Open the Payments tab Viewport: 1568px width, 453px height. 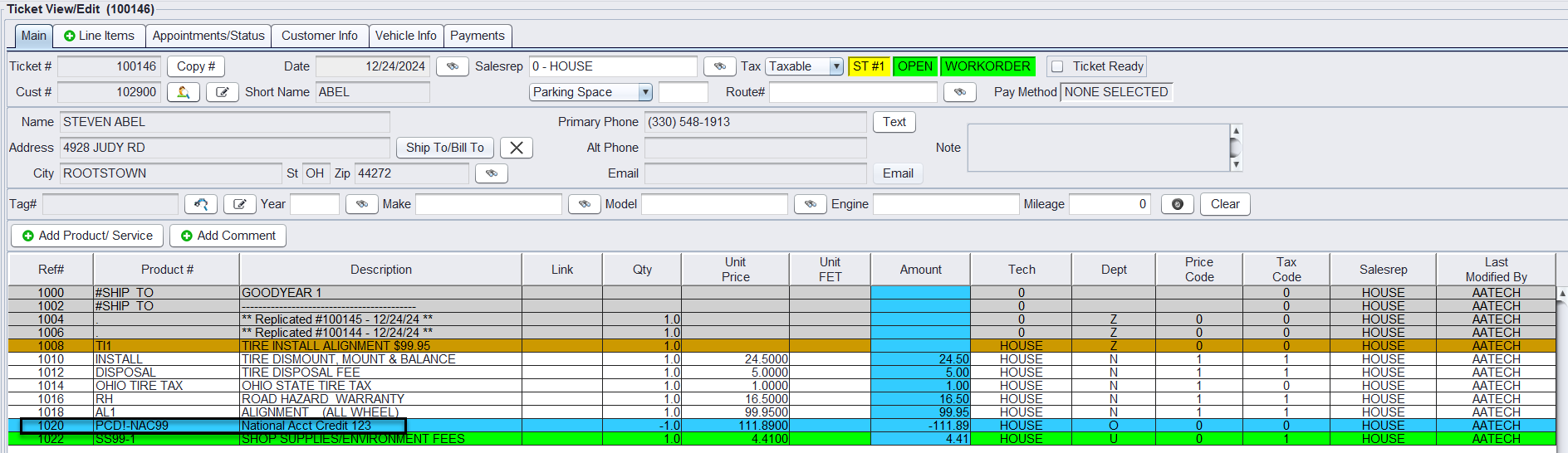477,36
